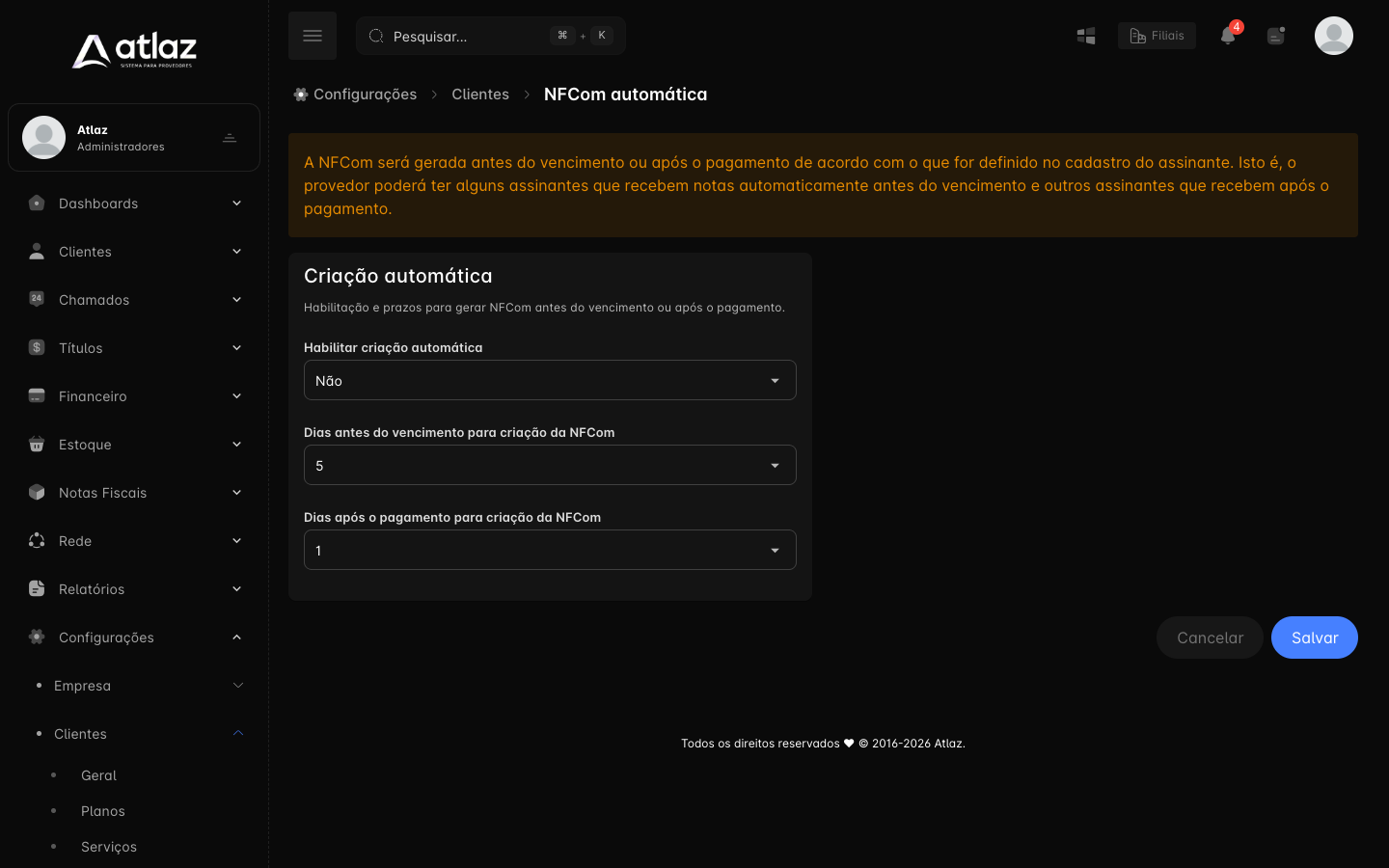Expand the Títulos menu chevron
This screenshot has width=1389, height=868.
click(x=237, y=347)
